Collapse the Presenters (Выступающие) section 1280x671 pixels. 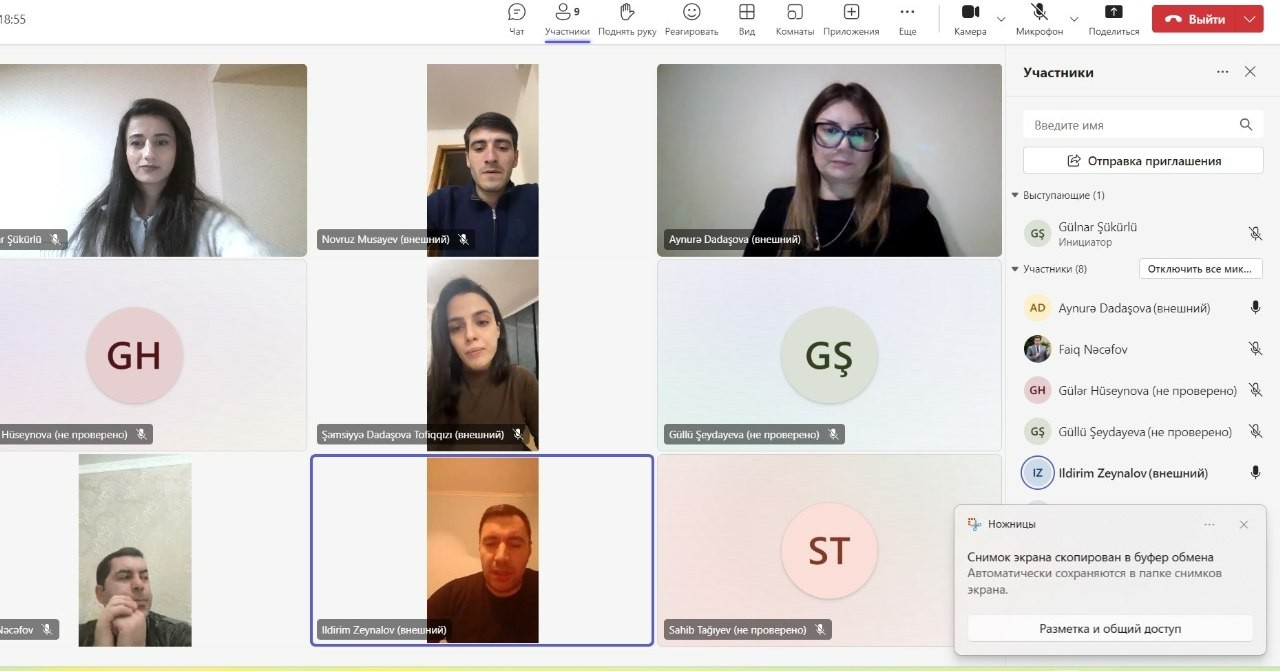[1014, 195]
